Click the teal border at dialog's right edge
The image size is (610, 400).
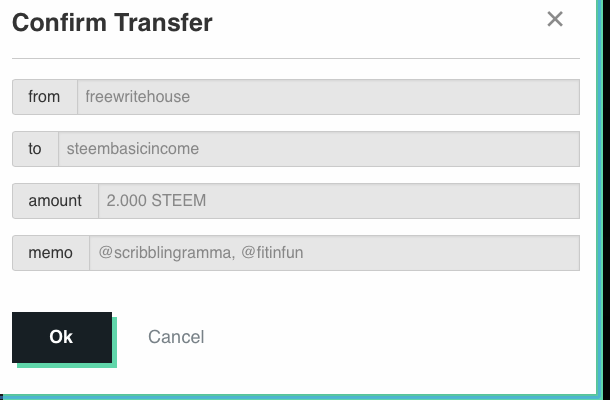tap(599, 195)
